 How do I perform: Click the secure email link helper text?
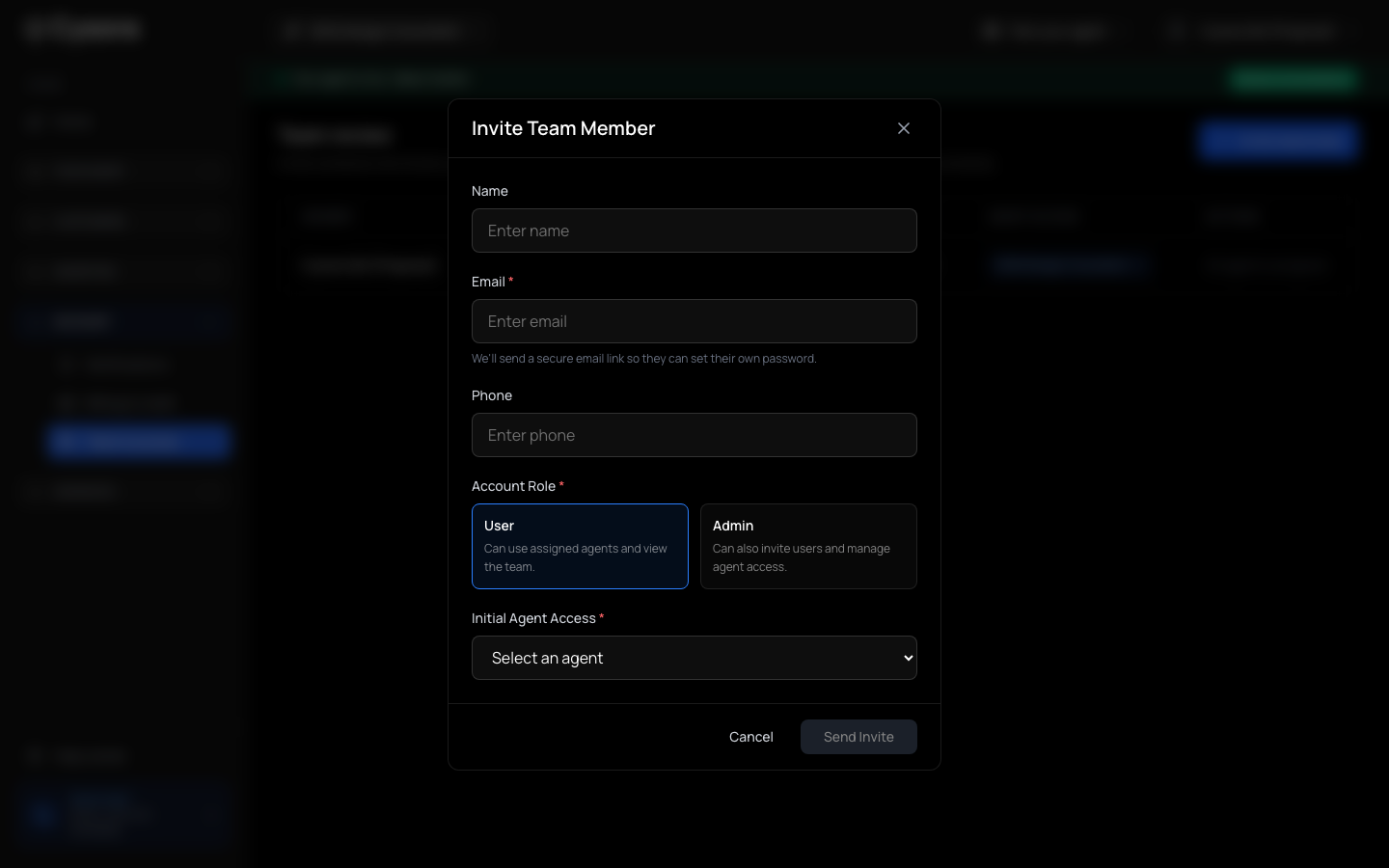pyautogui.click(x=644, y=359)
